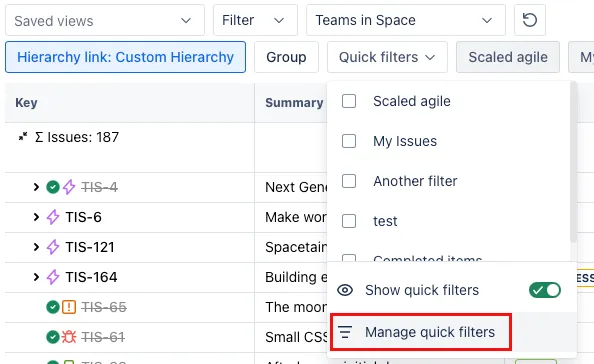
Task: Click the 'Building e' summary cell
Action: point(291,277)
